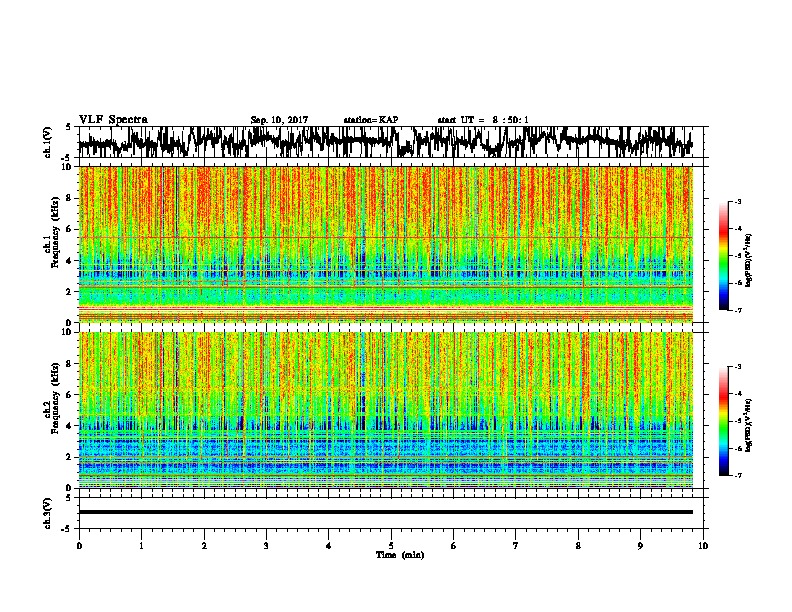
Task: Click the time axis tick label "5"
Action: point(391,546)
